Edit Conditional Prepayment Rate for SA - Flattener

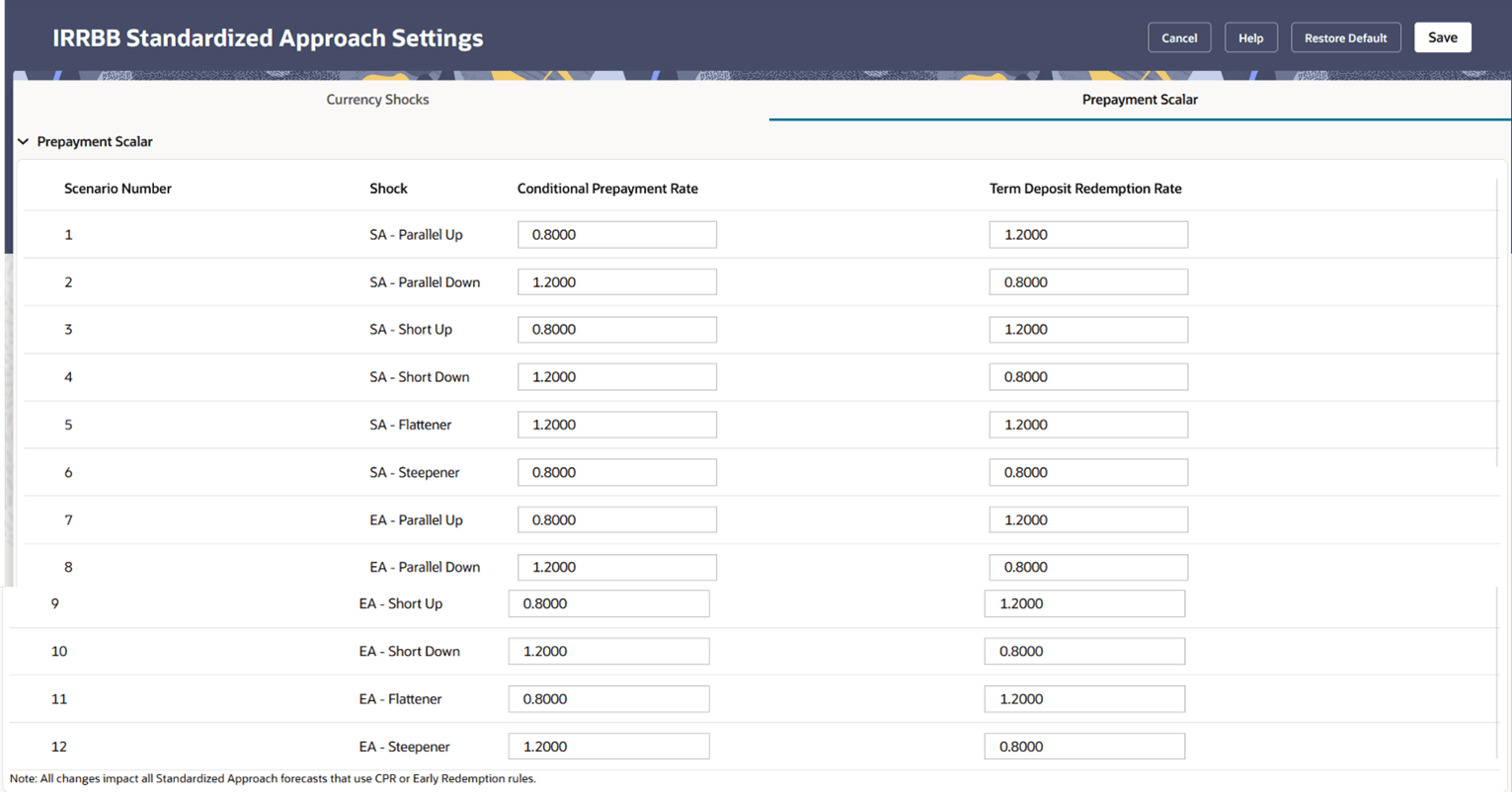(617, 425)
